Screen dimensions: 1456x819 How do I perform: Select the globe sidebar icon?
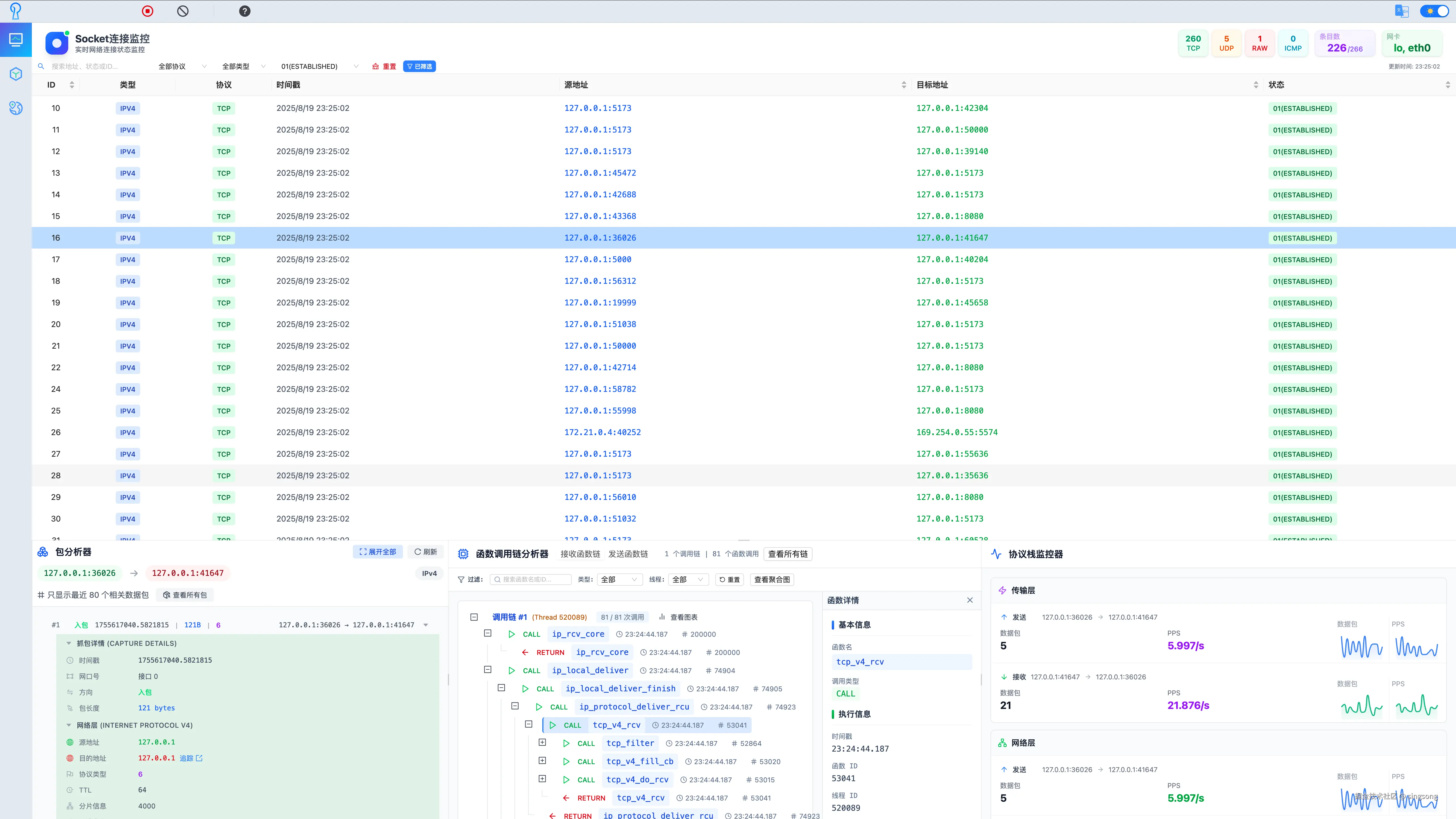(x=16, y=107)
